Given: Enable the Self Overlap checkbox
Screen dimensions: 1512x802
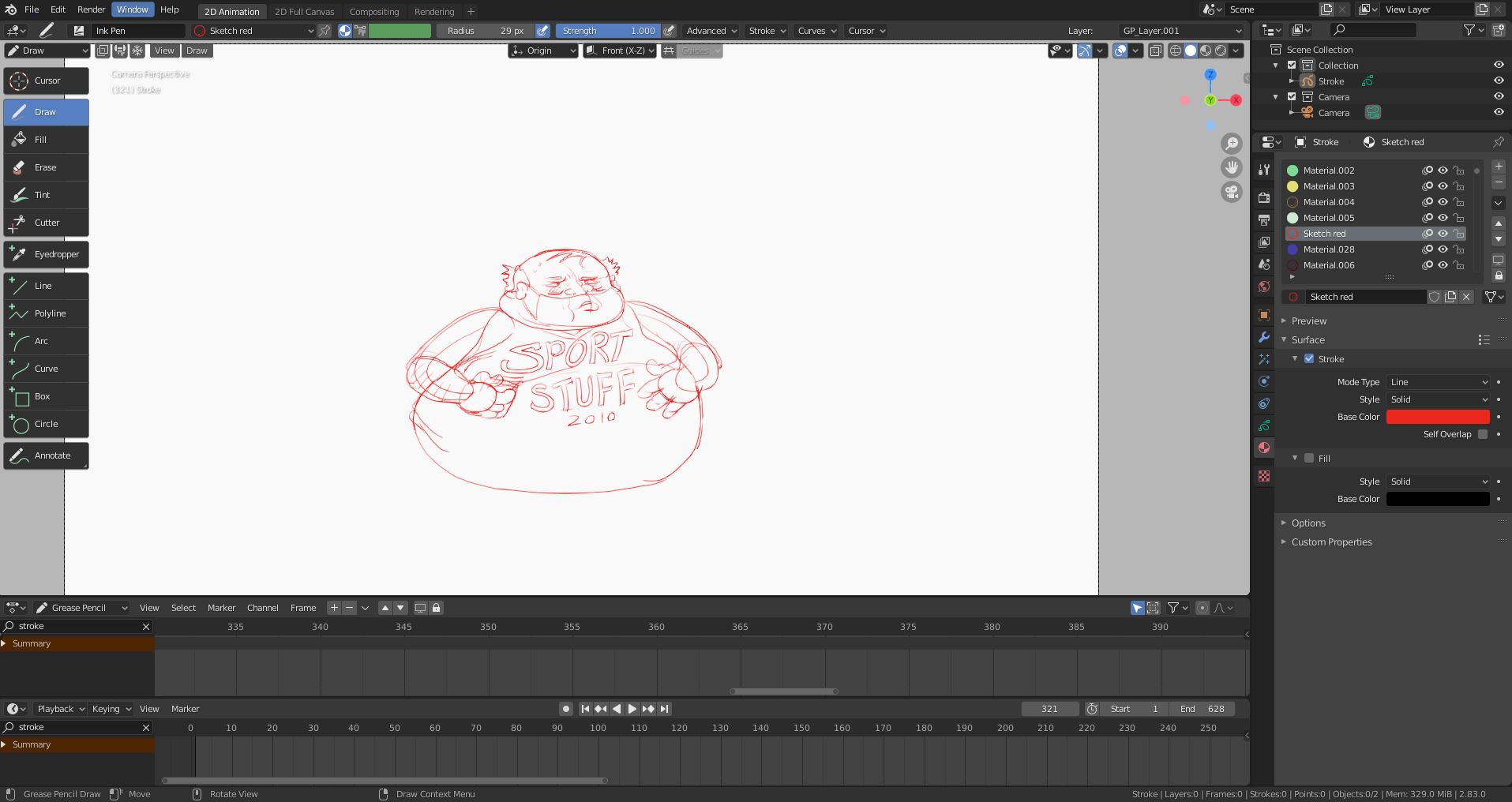Looking at the screenshot, I should click(1484, 434).
